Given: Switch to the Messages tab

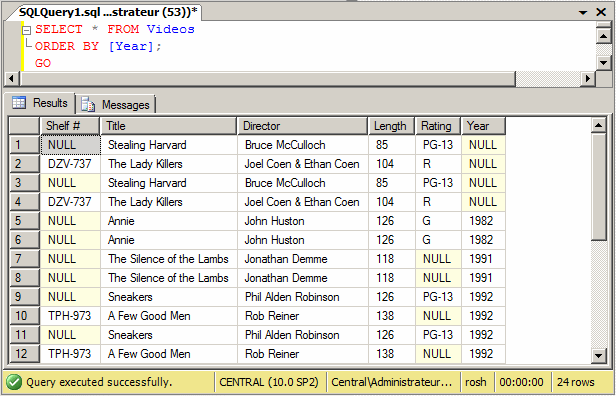Looking at the screenshot, I should pyautogui.click(x=116, y=105).
